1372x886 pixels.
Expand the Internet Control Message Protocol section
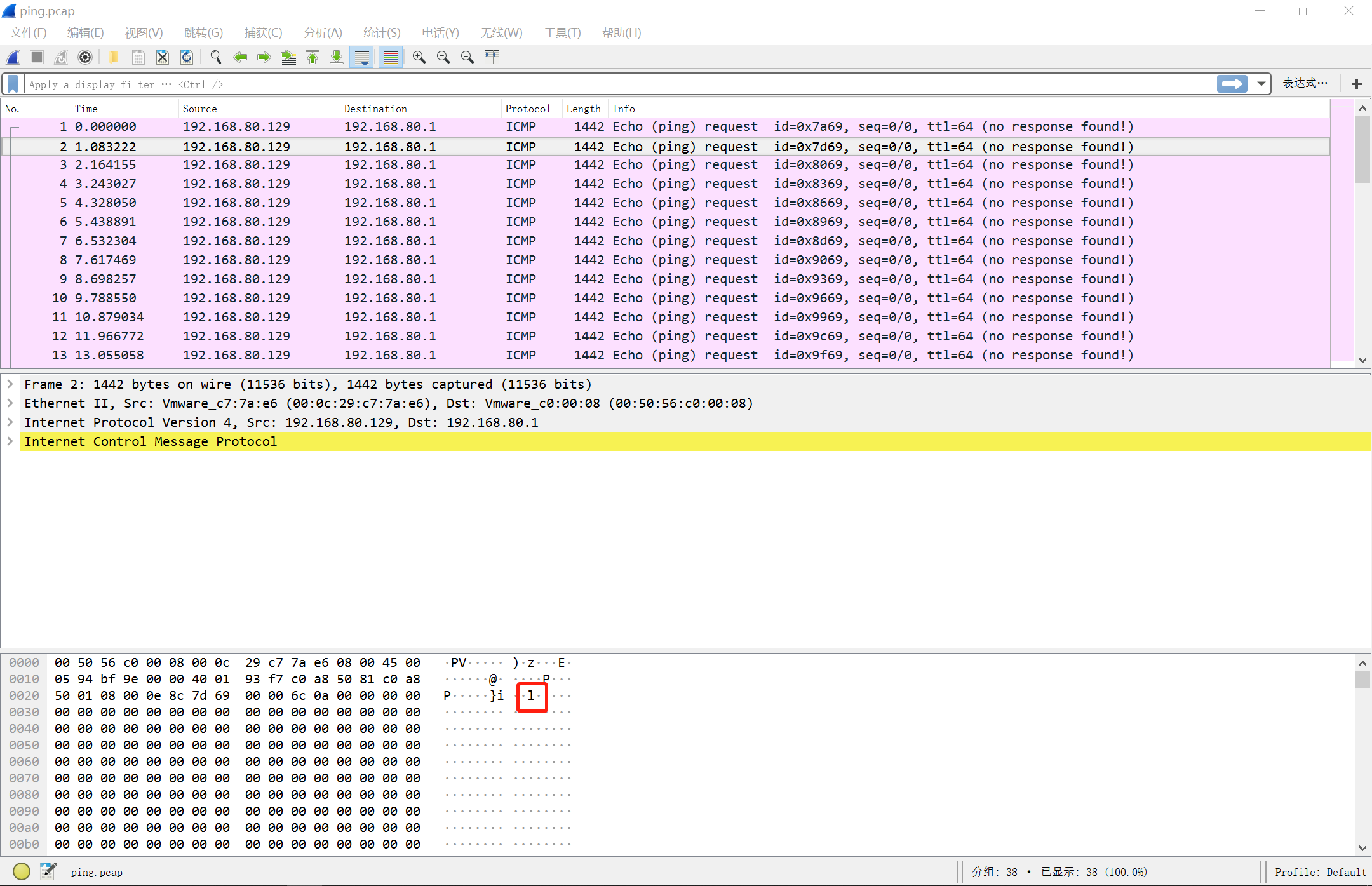pos(10,441)
